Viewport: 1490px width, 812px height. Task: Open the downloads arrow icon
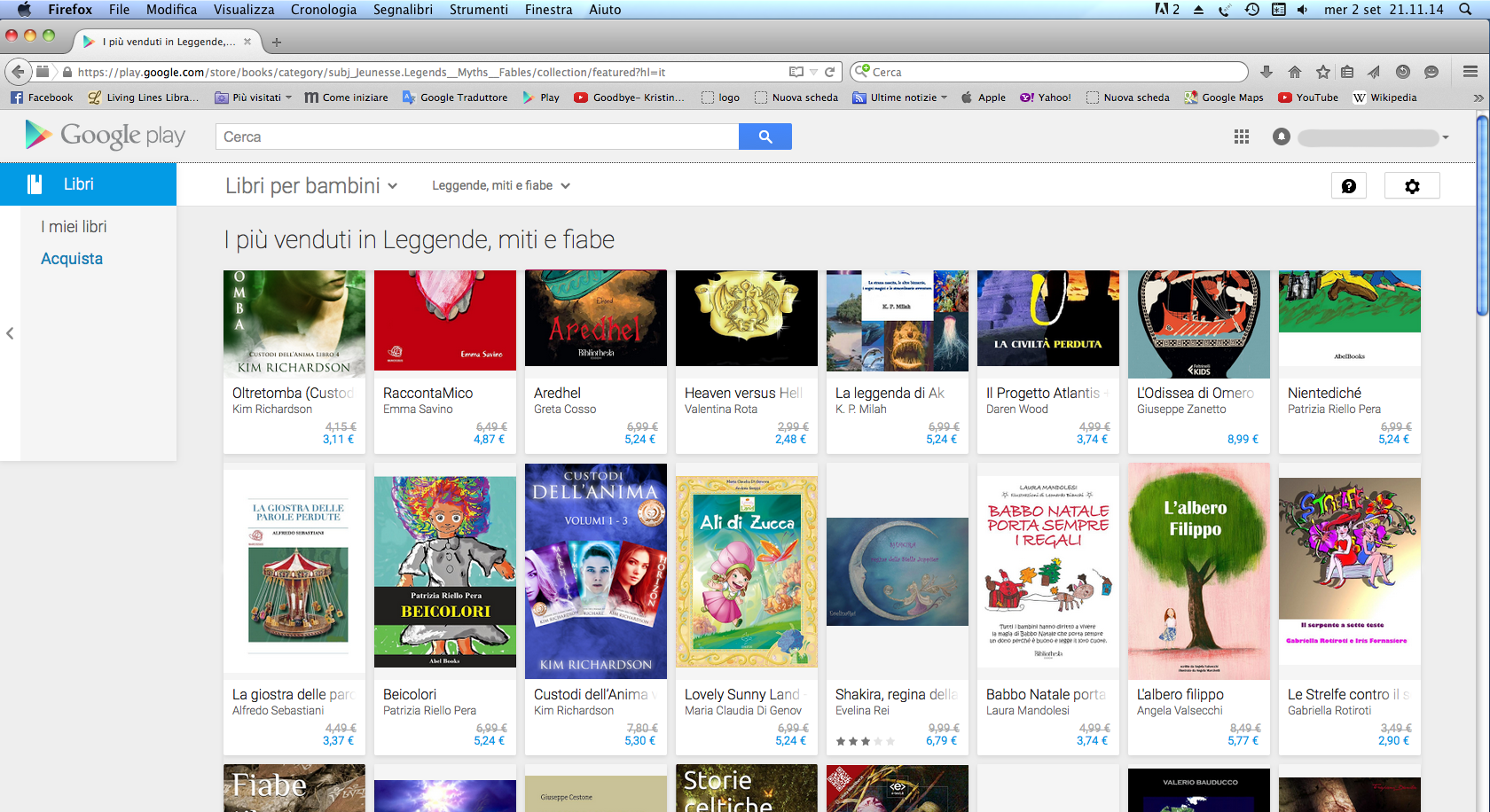pos(1266,72)
